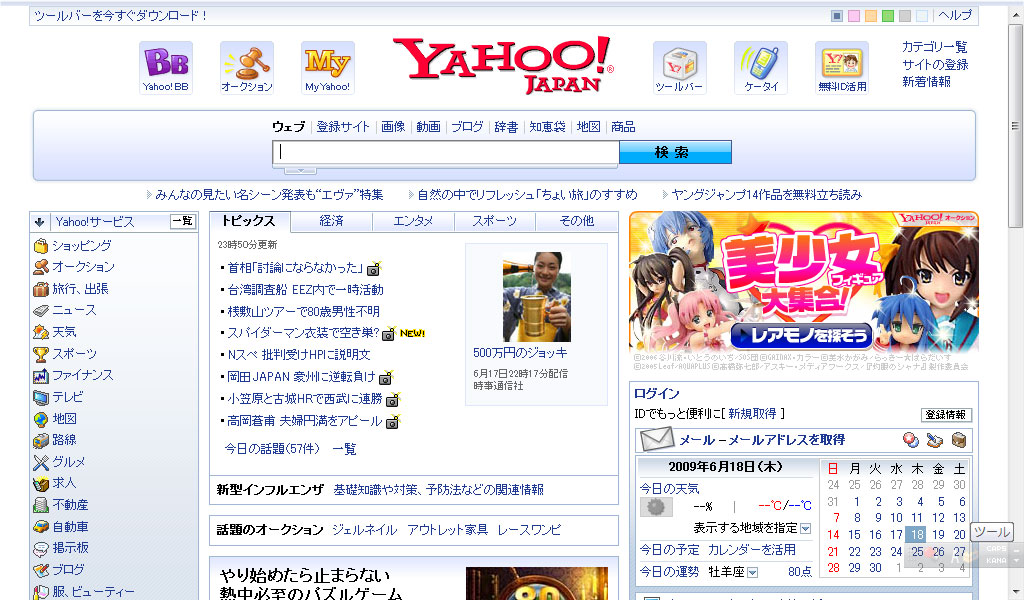Viewport: 1024px width, 600px height.
Task: Open the ケータイ mobile phone icon
Action: [761, 68]
